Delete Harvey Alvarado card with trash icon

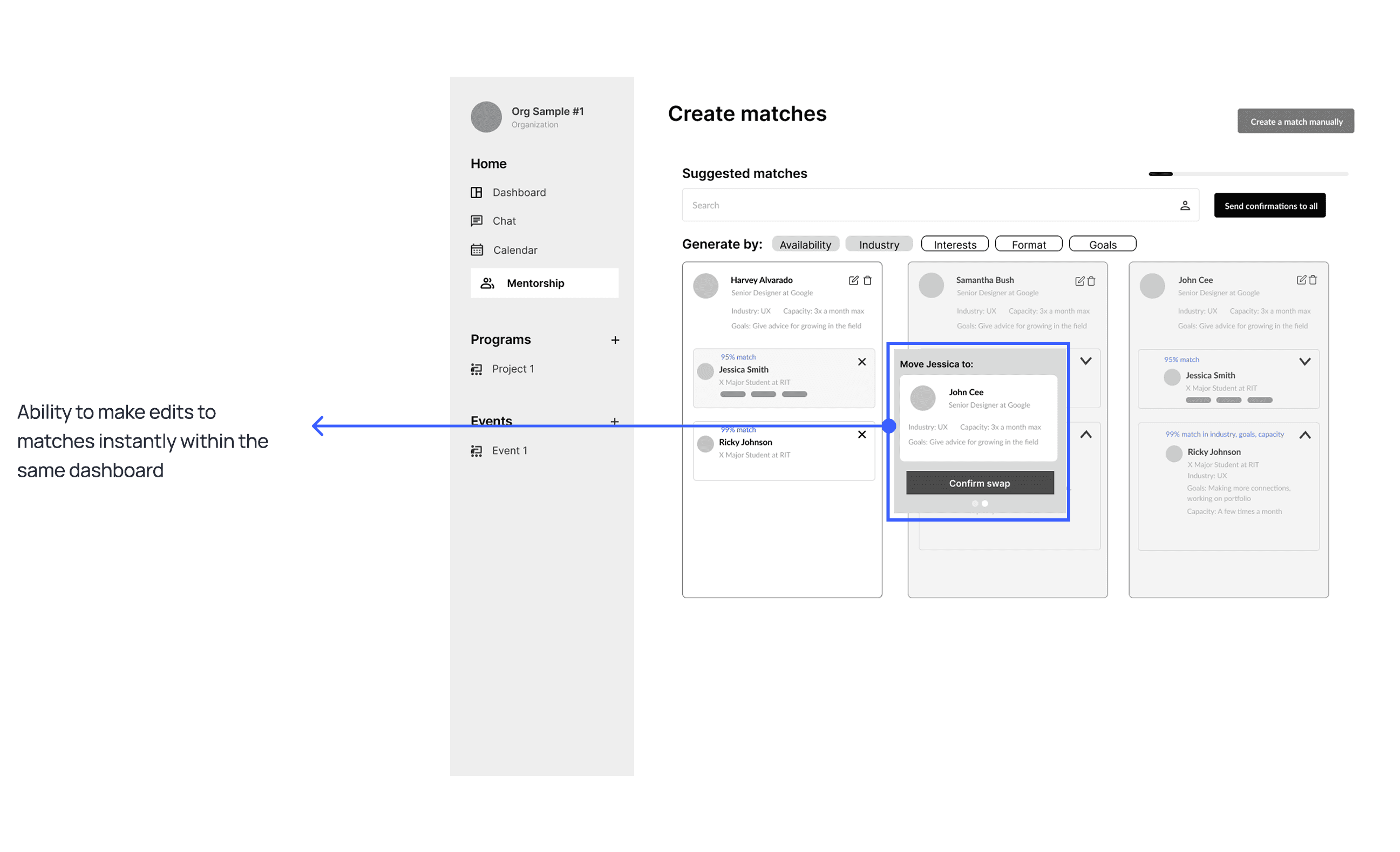click(x=868, y=280)
